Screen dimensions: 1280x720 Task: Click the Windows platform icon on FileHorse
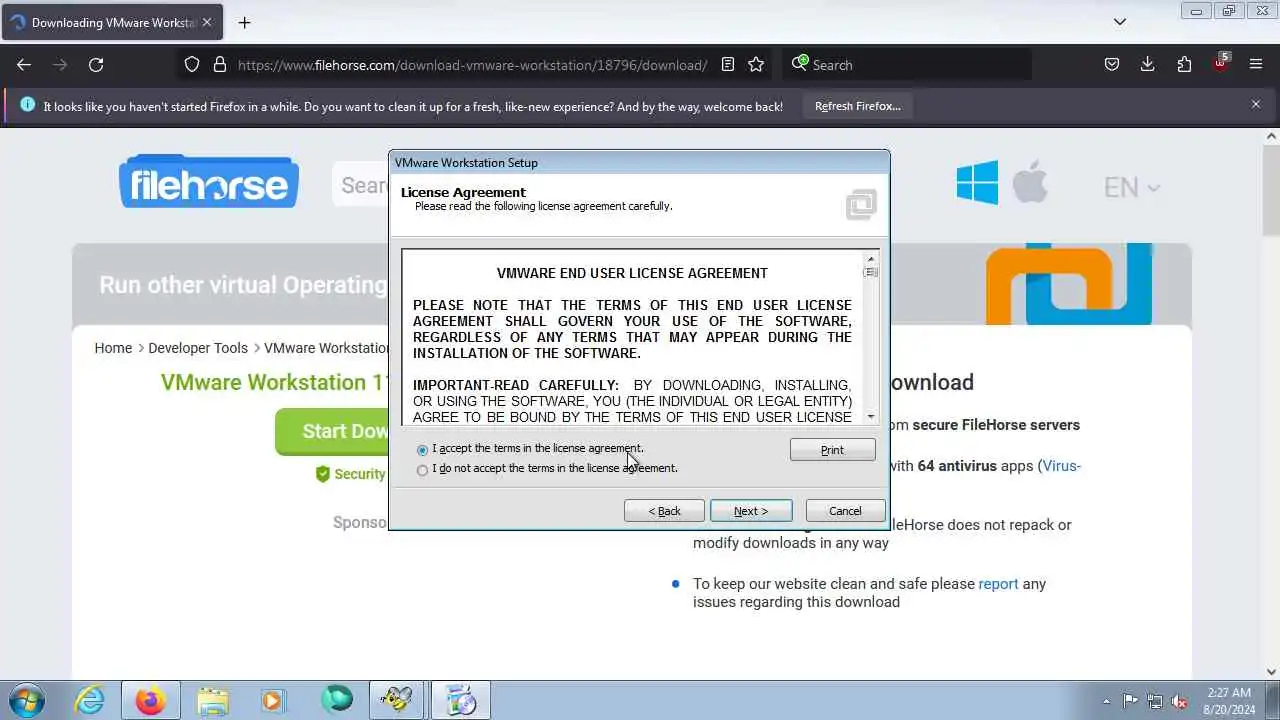[x=977, y=183]
